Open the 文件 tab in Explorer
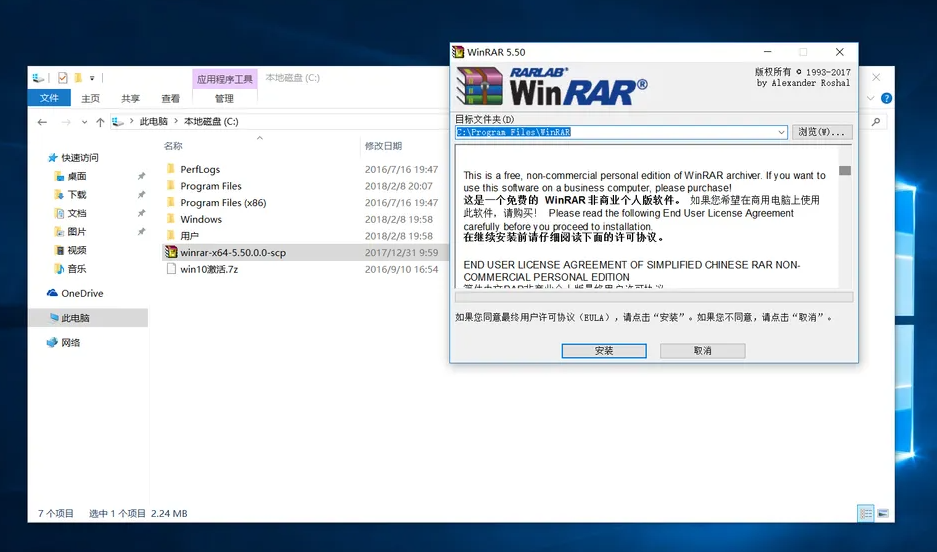Screen dimensions: 937x552 pyautogui.click(x=49, y=98)
